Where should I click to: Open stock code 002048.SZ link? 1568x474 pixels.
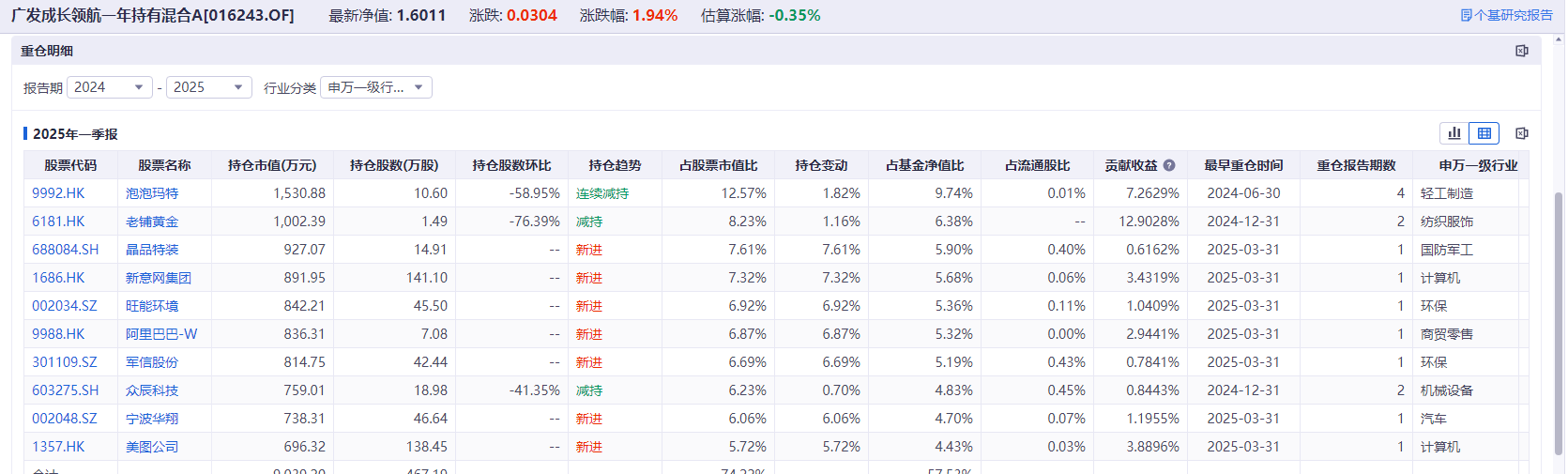coord(65,419)
